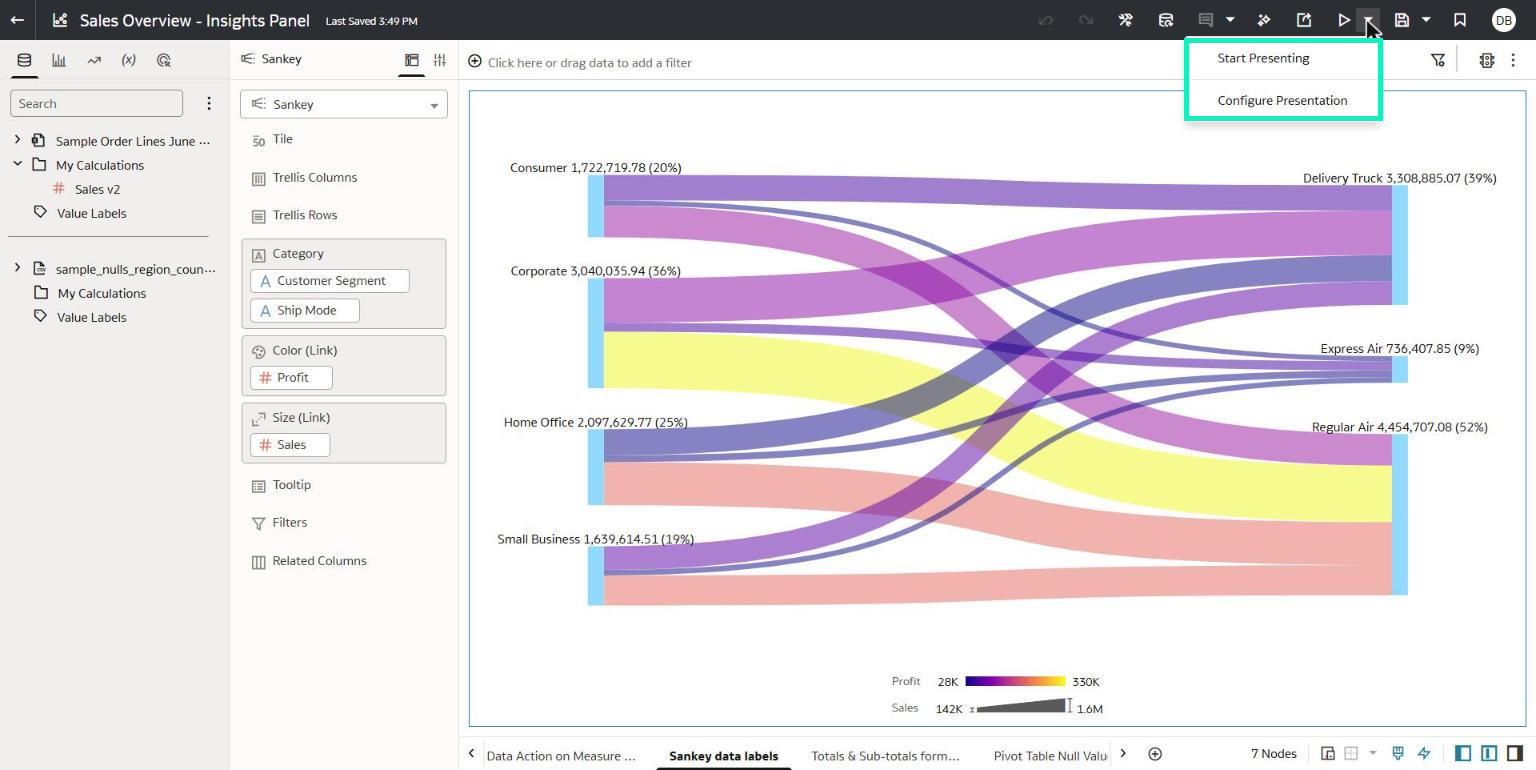This screenshot has height=770, width=1536.
Task: Toggle the middle grammar panel button
Action: point(1489,753)
